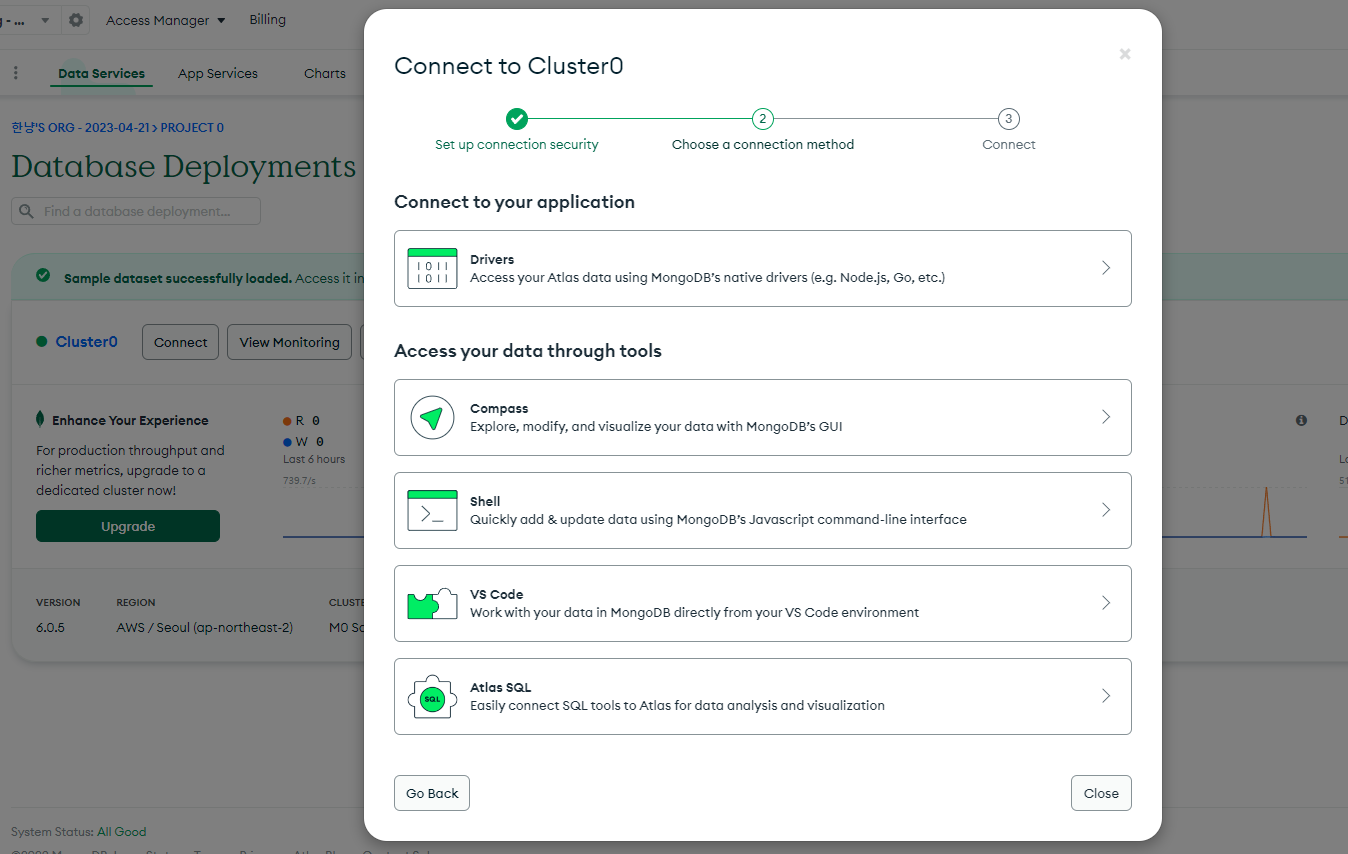Click the step 2 circle in the stepper

point(763,119)
